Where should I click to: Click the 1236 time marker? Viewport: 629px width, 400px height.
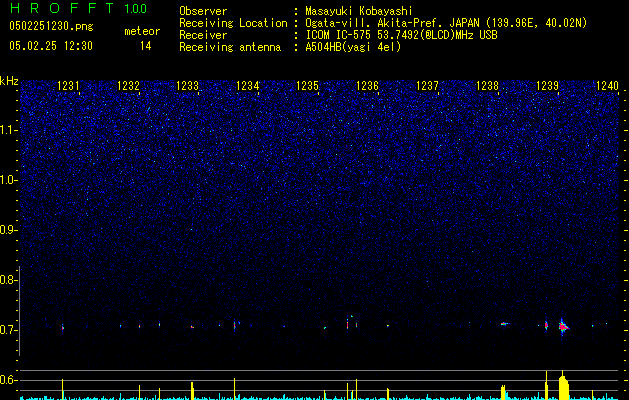pos(367,86)
